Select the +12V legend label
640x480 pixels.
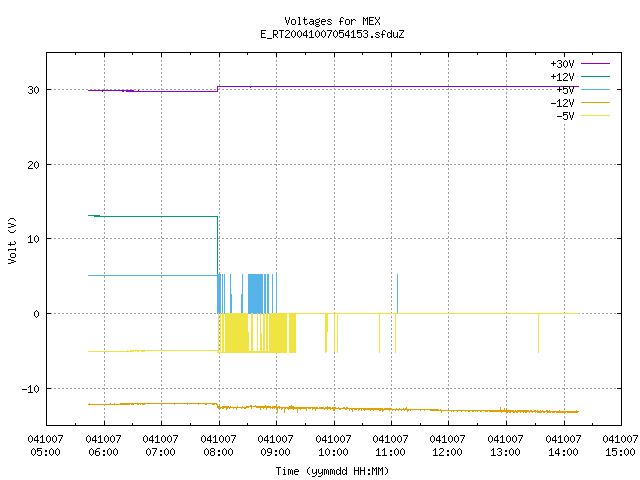point(562,77)
